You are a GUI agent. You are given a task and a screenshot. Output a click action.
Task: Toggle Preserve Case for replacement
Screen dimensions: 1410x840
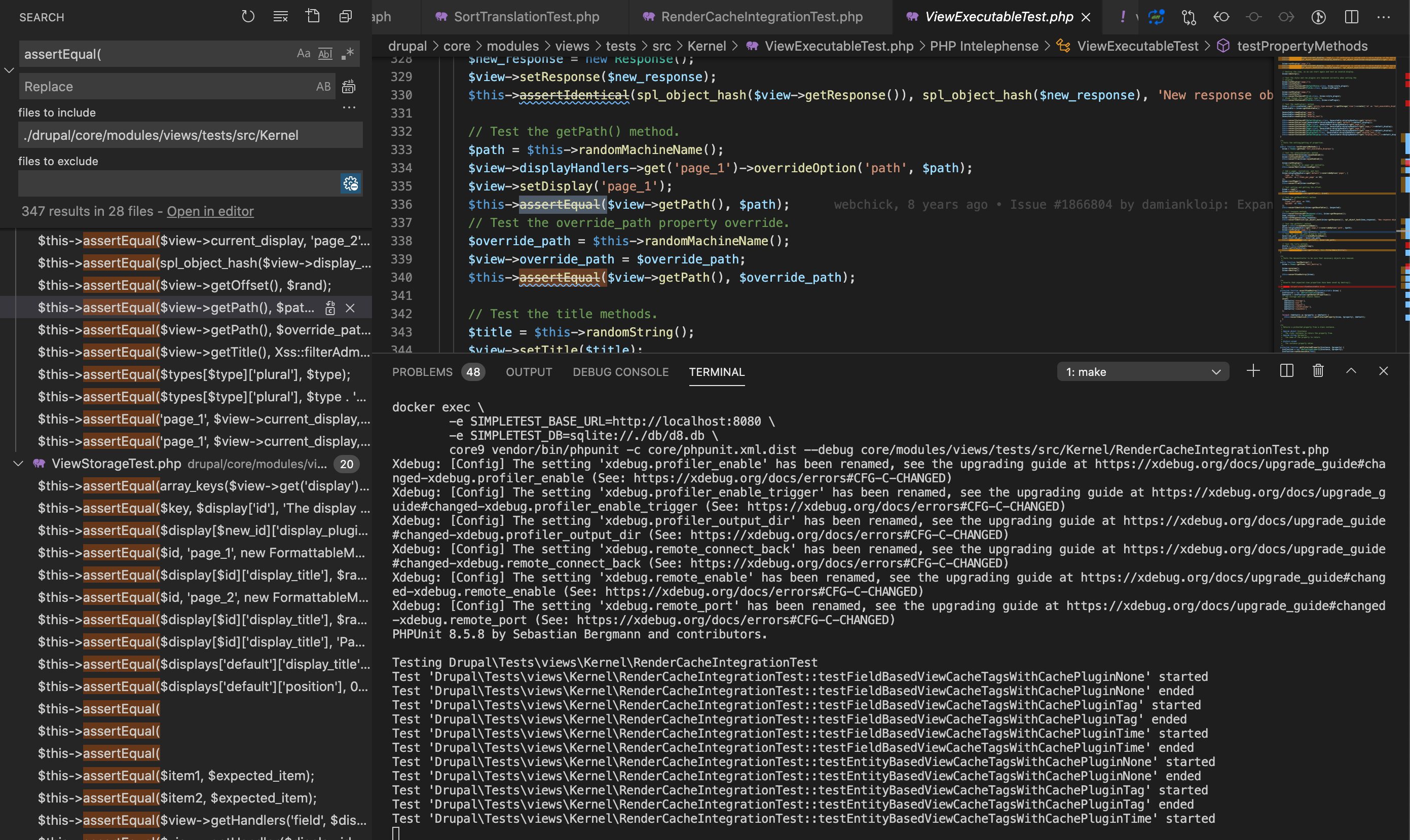tap(323, 86)
